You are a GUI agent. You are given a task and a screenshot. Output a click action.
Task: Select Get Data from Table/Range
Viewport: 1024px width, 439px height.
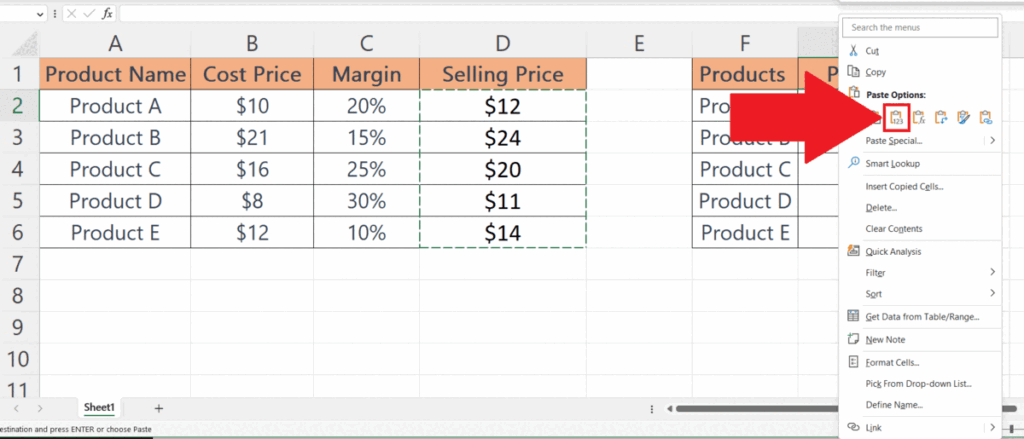pyautogui.click(x=920, y=317)
